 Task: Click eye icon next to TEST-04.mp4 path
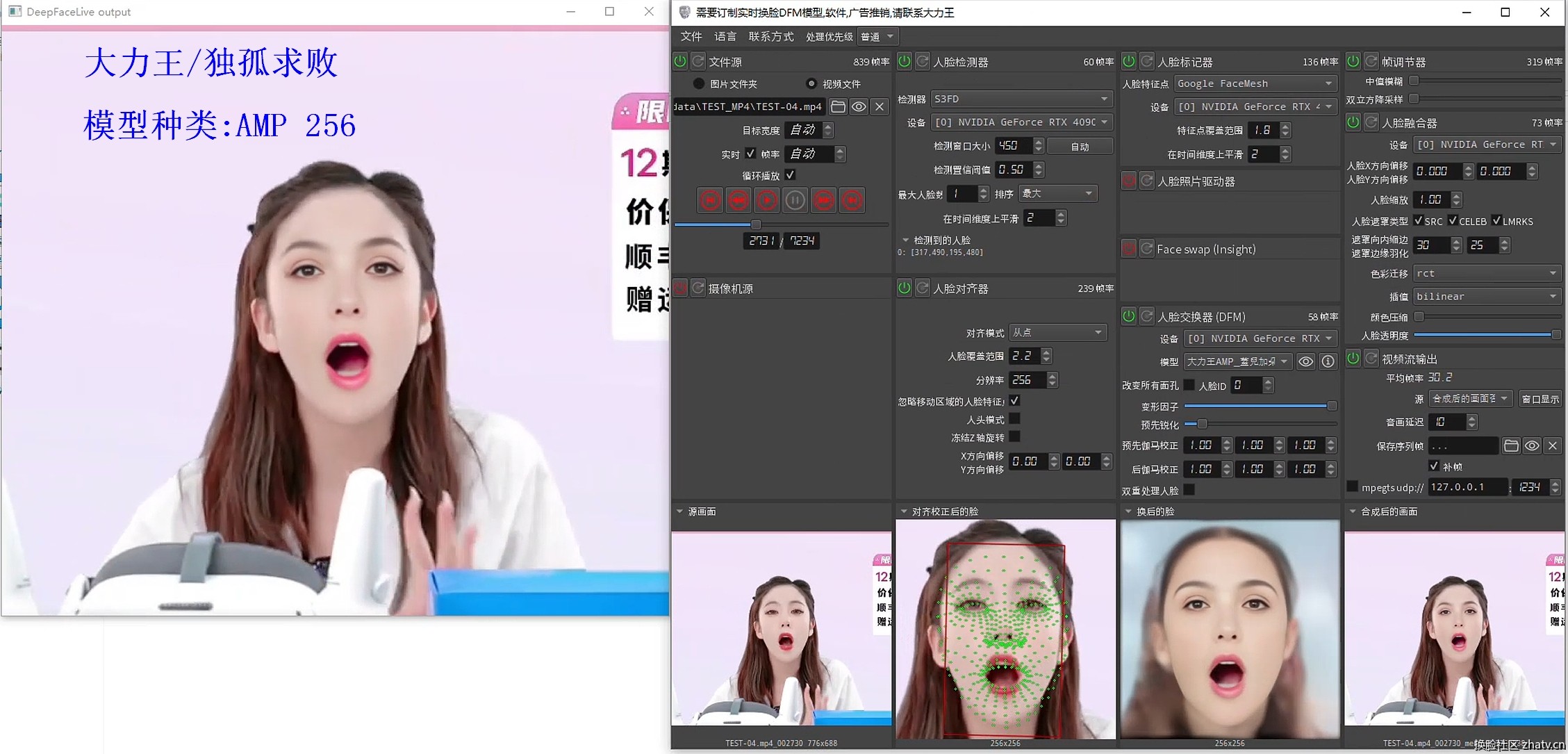click(x=859, y=106)
